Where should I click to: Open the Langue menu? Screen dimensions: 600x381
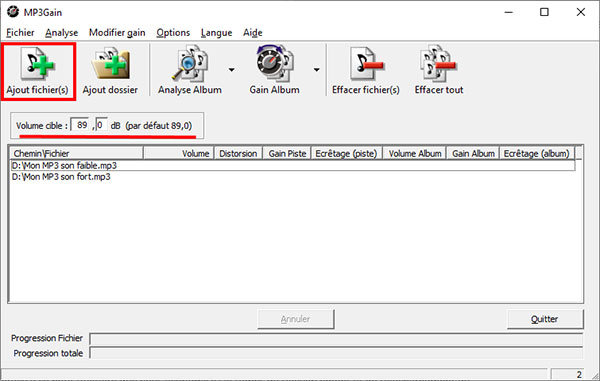tap(217, 33)
